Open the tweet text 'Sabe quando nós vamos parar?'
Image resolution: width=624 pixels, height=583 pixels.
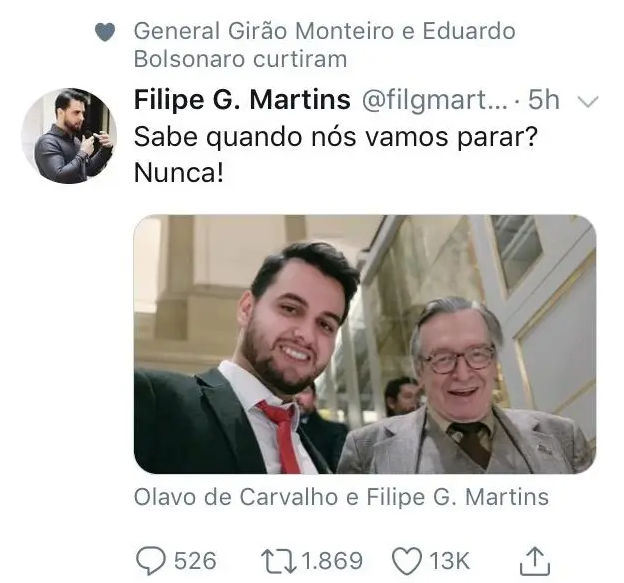coord(336,137)
